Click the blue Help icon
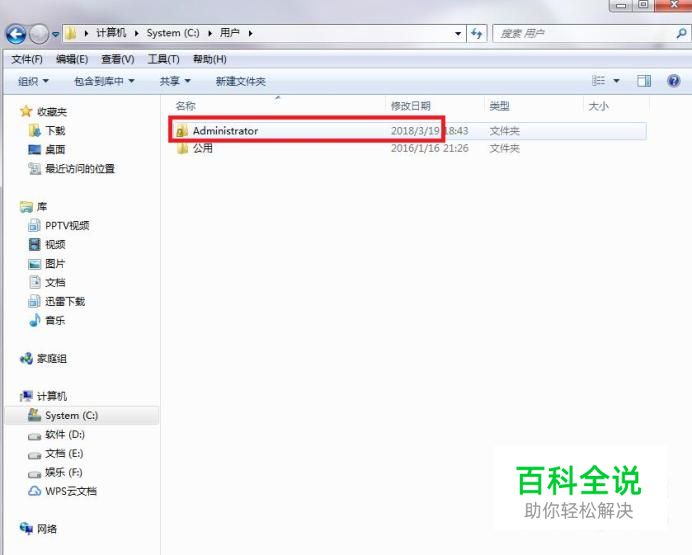Viewport: 692px width, 555px height. 673,81
